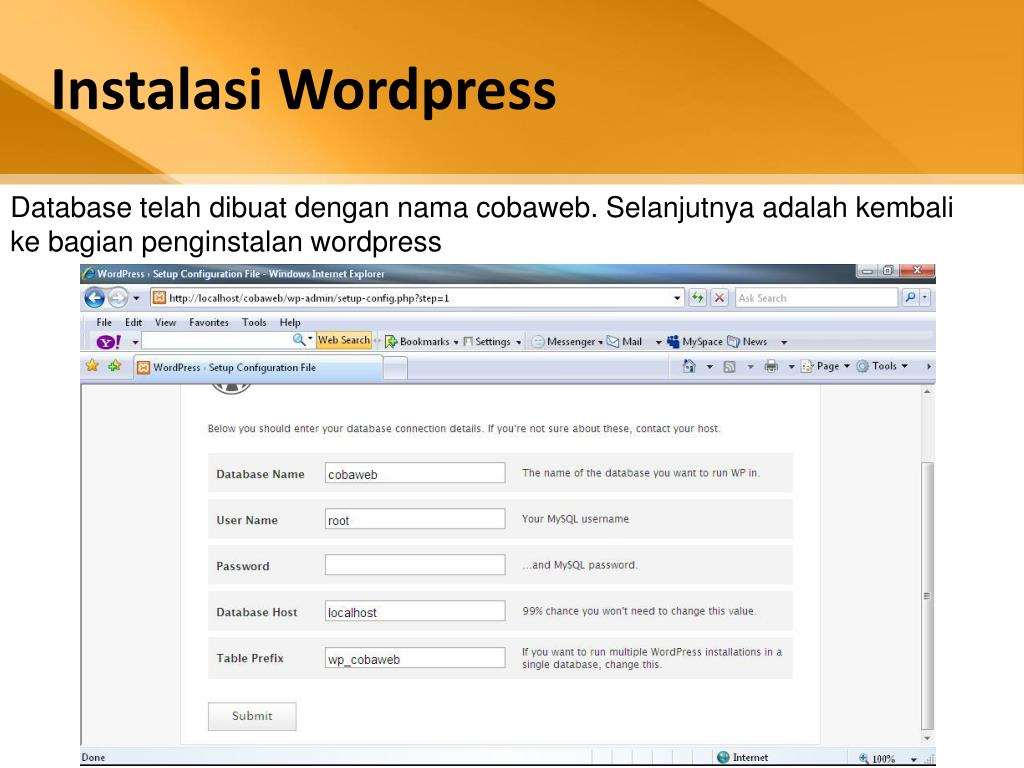Image resolution: width=1024 pixels, height=768 pixels.
Task: Click the Yahoo toolbar search input
Action: pos(217,340)
